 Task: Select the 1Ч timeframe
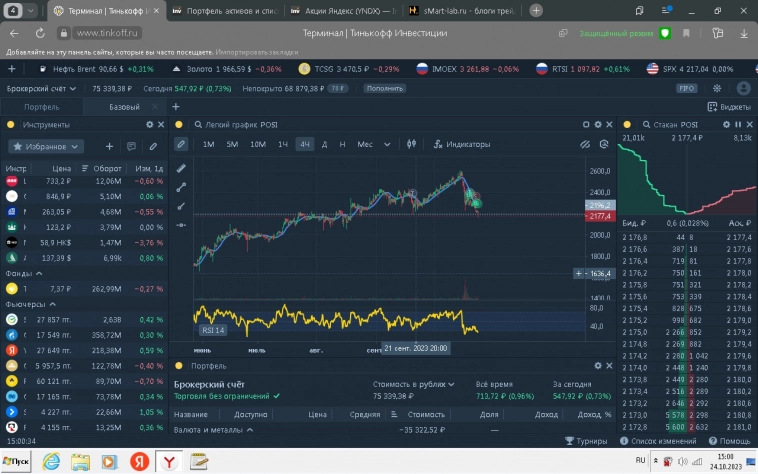click(x=283, y=144)
